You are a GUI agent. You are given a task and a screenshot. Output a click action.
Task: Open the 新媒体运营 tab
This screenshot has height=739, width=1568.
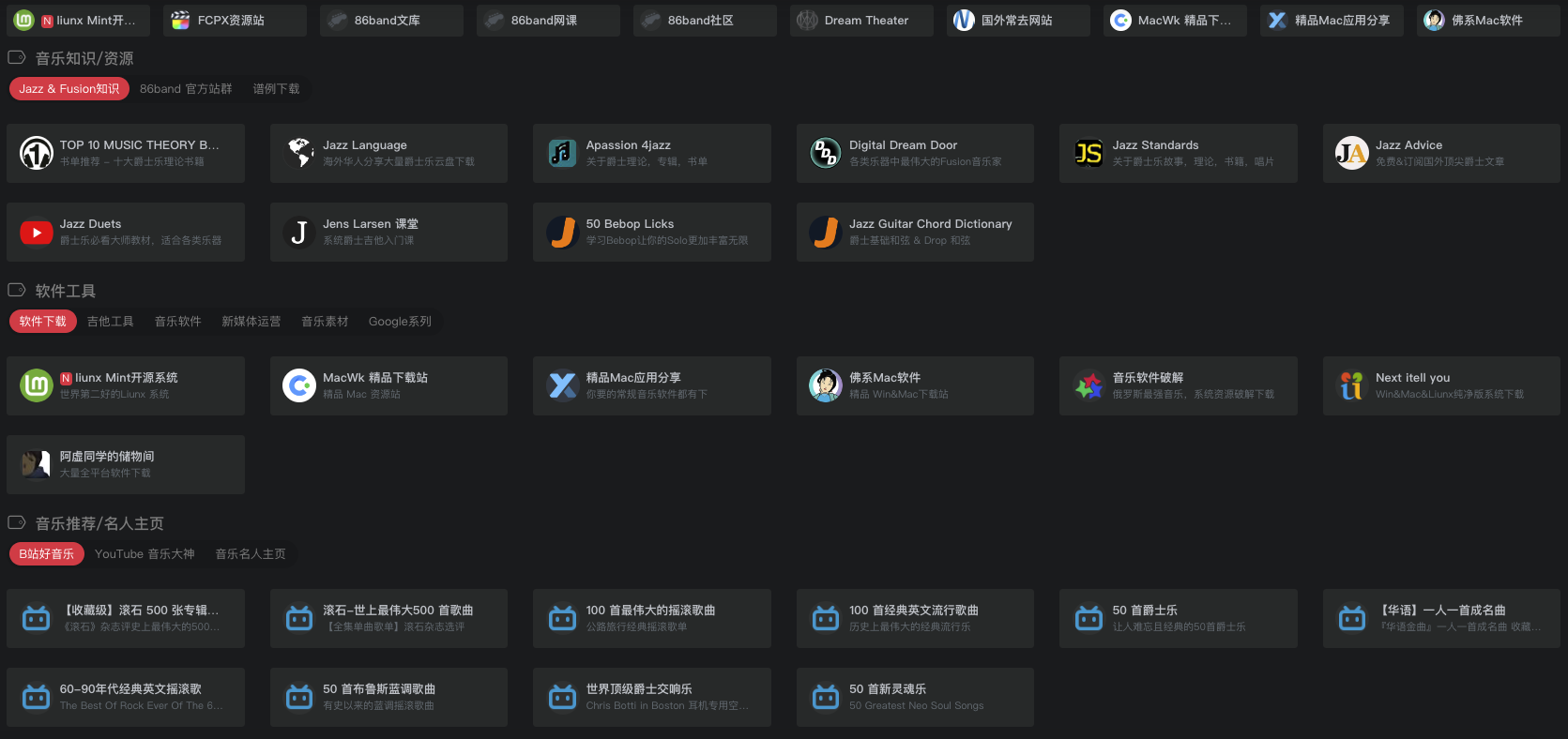(x=251, y=322)
